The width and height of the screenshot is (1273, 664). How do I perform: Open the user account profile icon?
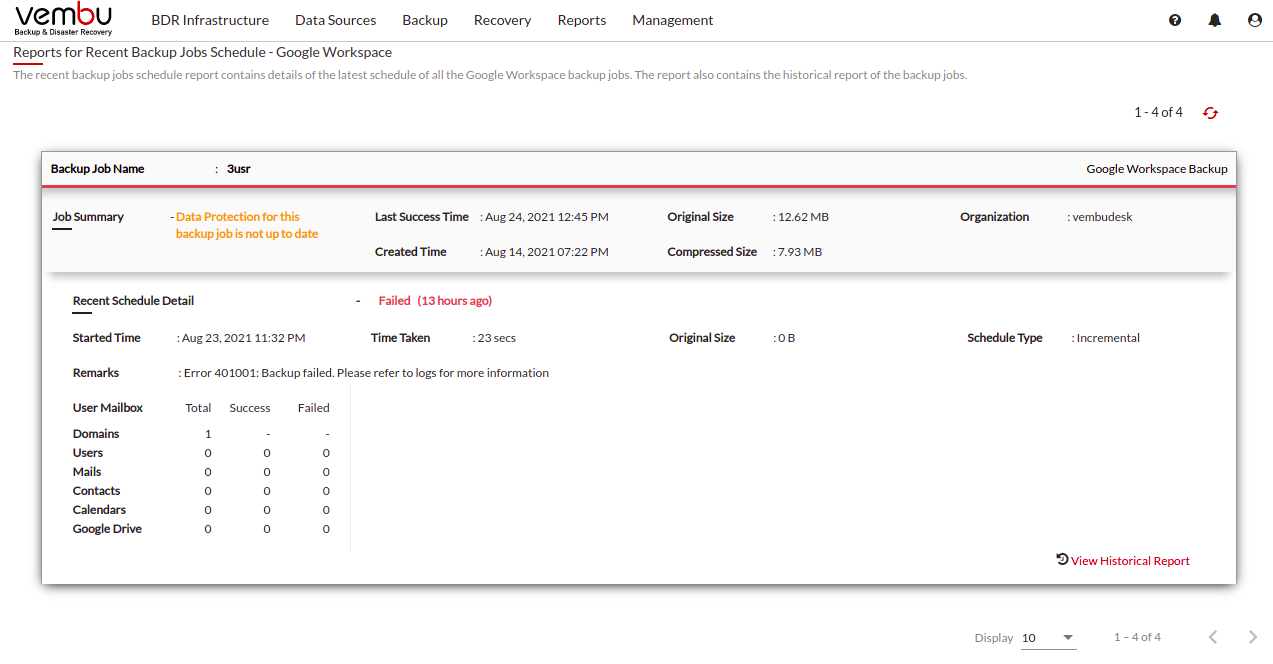(x=1255, y=20)
